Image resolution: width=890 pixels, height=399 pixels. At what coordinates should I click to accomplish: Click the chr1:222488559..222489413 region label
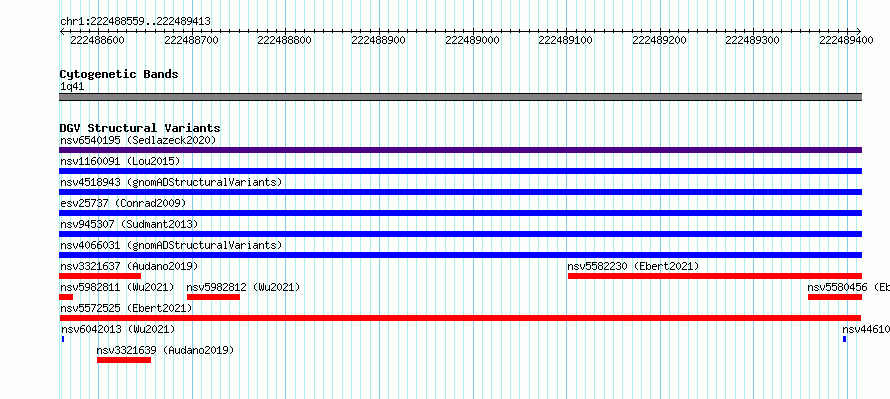(x=135, y=21)
